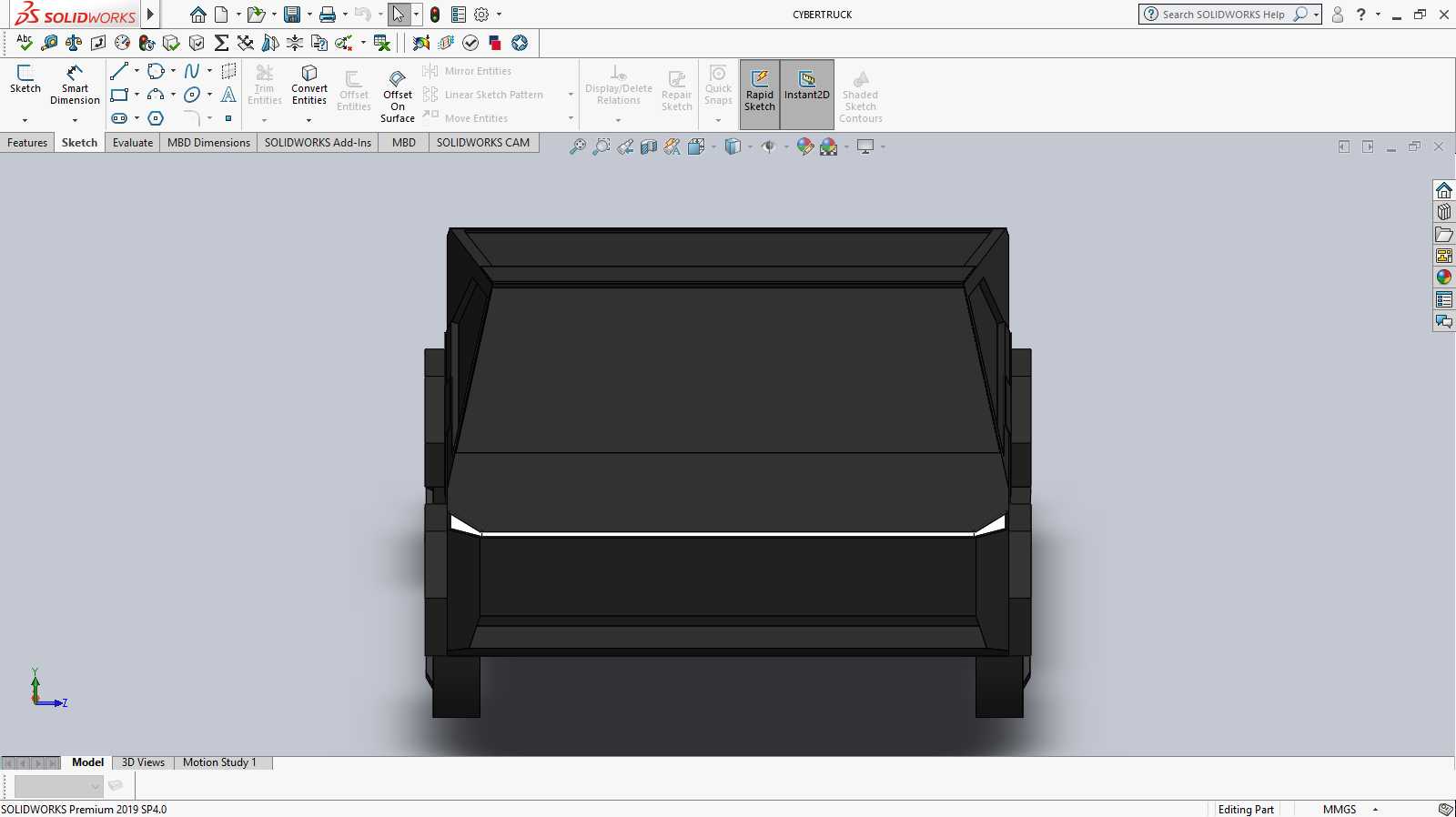Screen dimensions: 1456x817
Task: Open the Appearances task pane sphere icon
Action: pos(1444,277)
